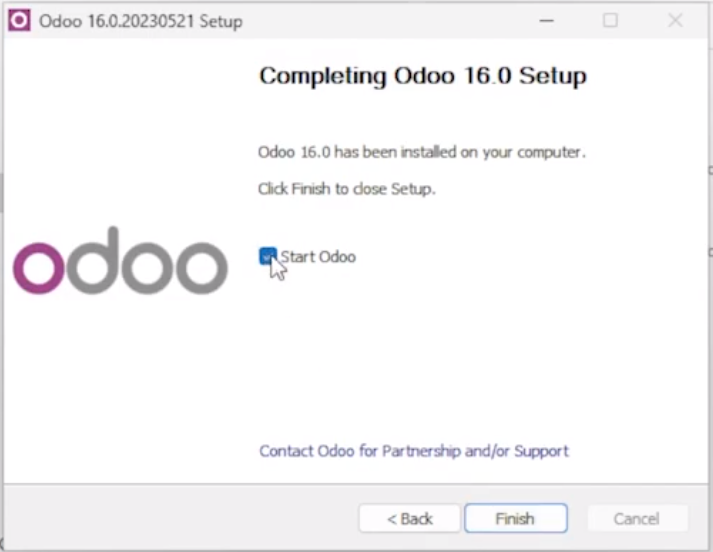The width and height of the screenshot is (713, 552).
Task: Click the "Completing Odoo 16.0 Setup" heading
Action: (x=422, y=76)
